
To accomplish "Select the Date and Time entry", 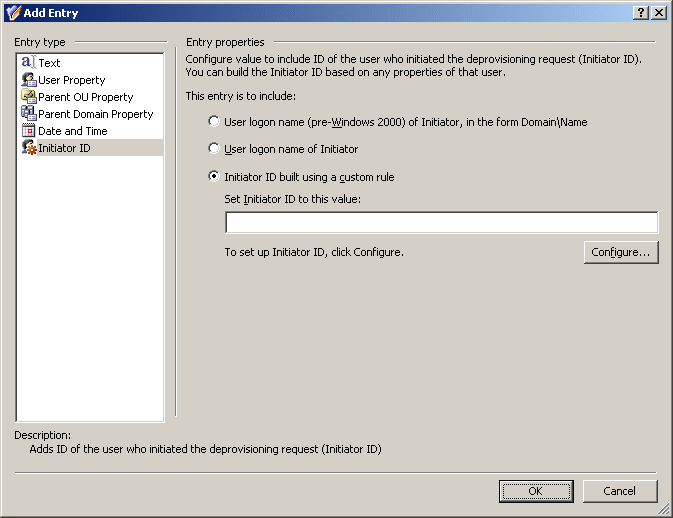I will (73, 130).
